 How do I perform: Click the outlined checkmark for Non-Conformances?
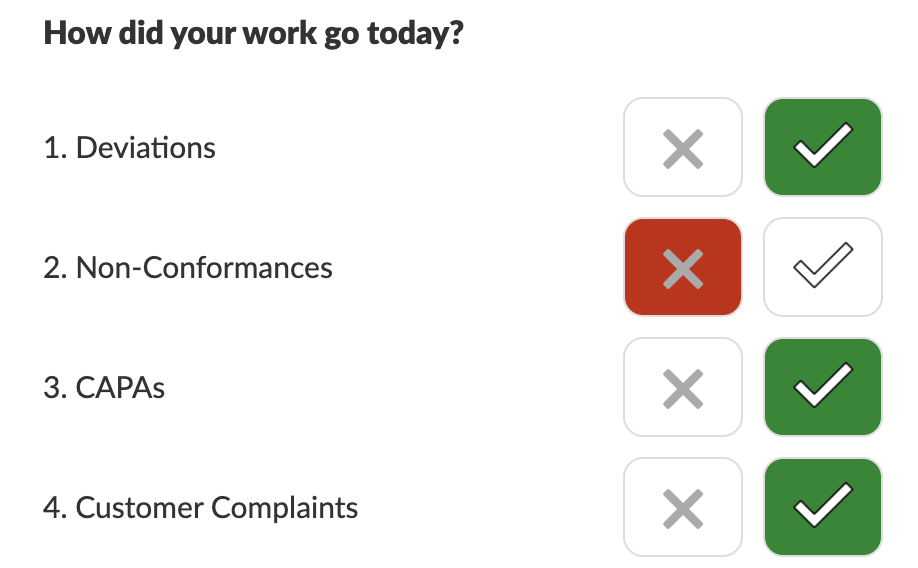tap(822, 267)
